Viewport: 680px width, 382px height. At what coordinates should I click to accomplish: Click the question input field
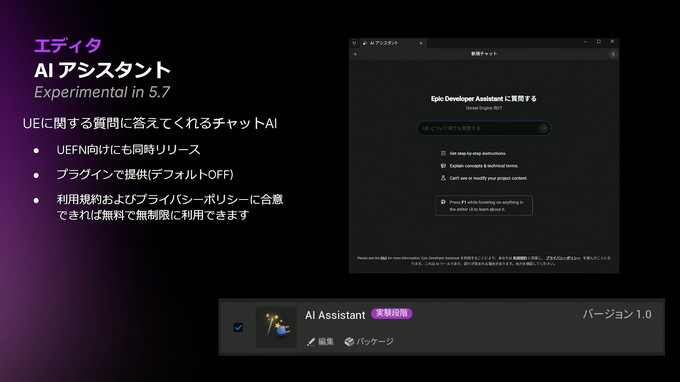[x=484, y=128]
